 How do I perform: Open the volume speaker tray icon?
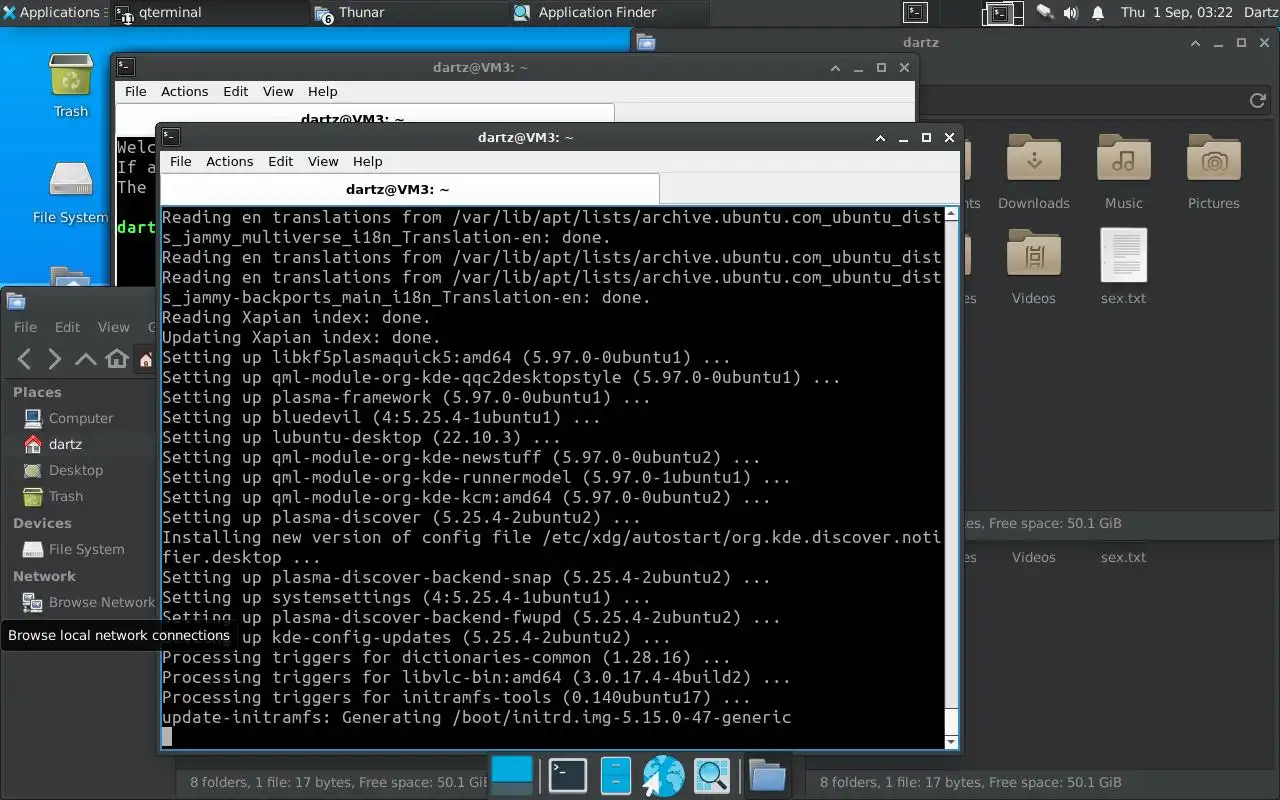(x=1071, y=12)
